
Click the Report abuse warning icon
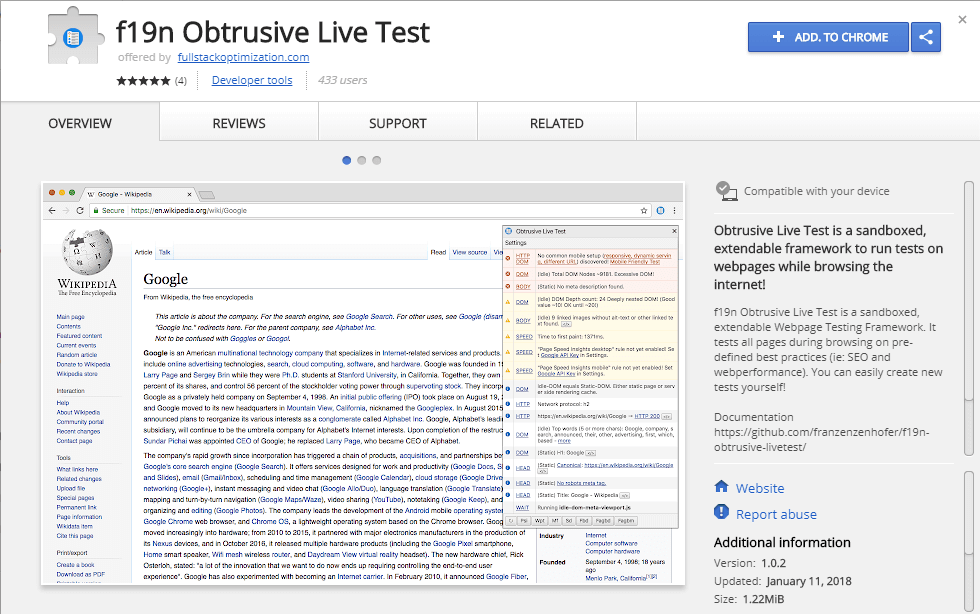[x=722, y=513]
